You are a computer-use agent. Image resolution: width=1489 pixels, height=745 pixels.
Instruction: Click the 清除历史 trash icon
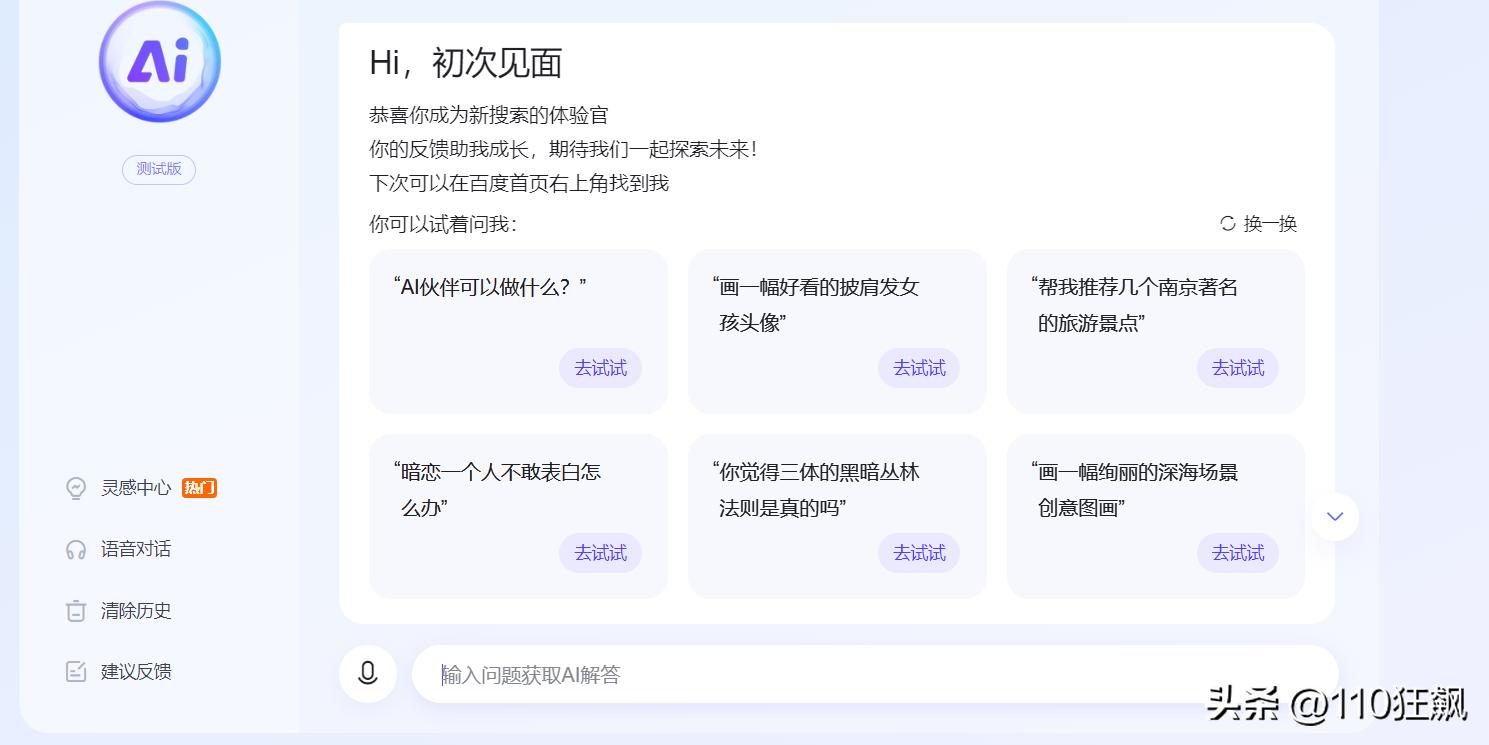(x=75, y=610)
